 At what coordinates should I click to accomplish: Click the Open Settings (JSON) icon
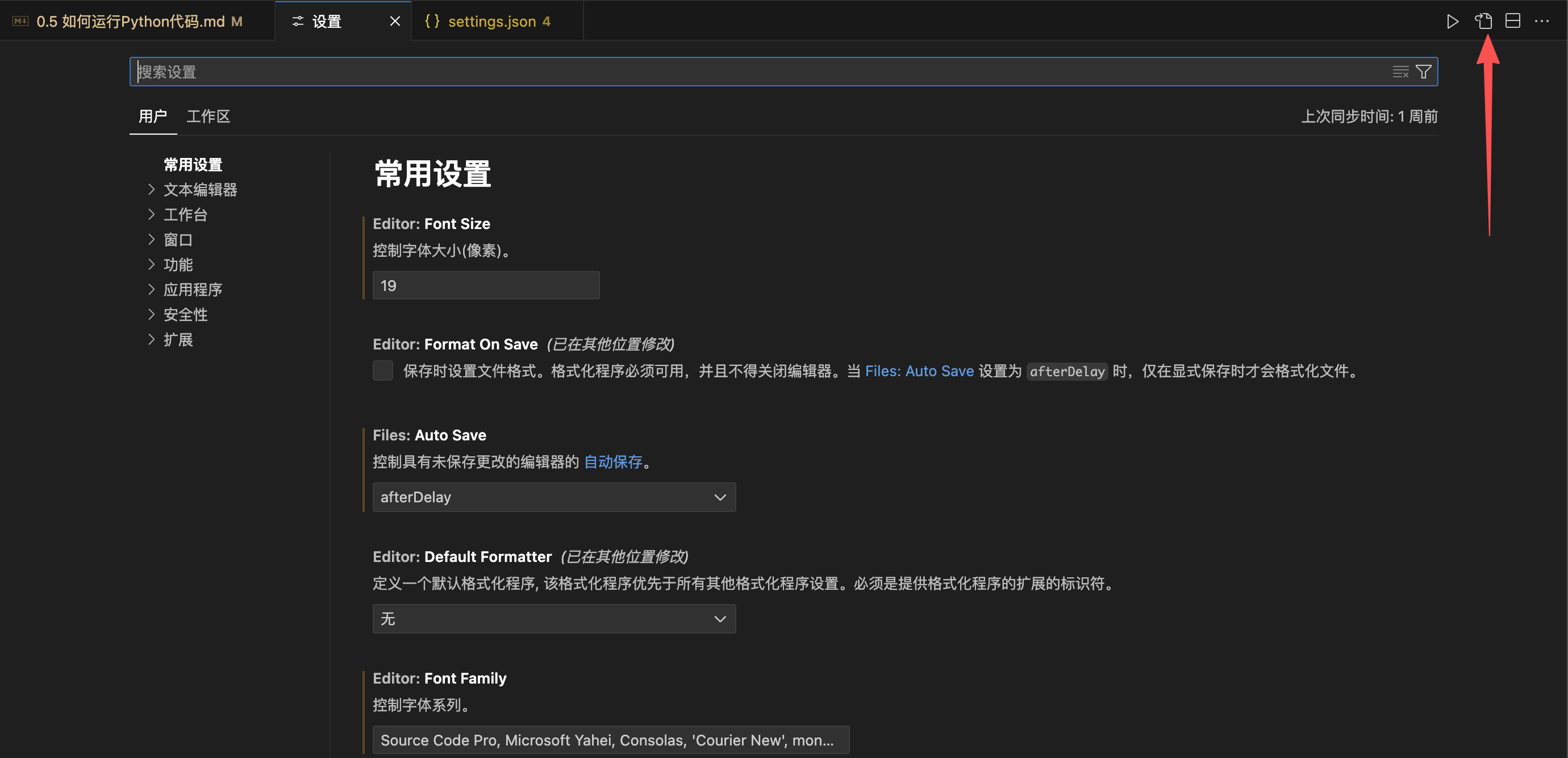pyautogui.click(x=1483, y=22)
